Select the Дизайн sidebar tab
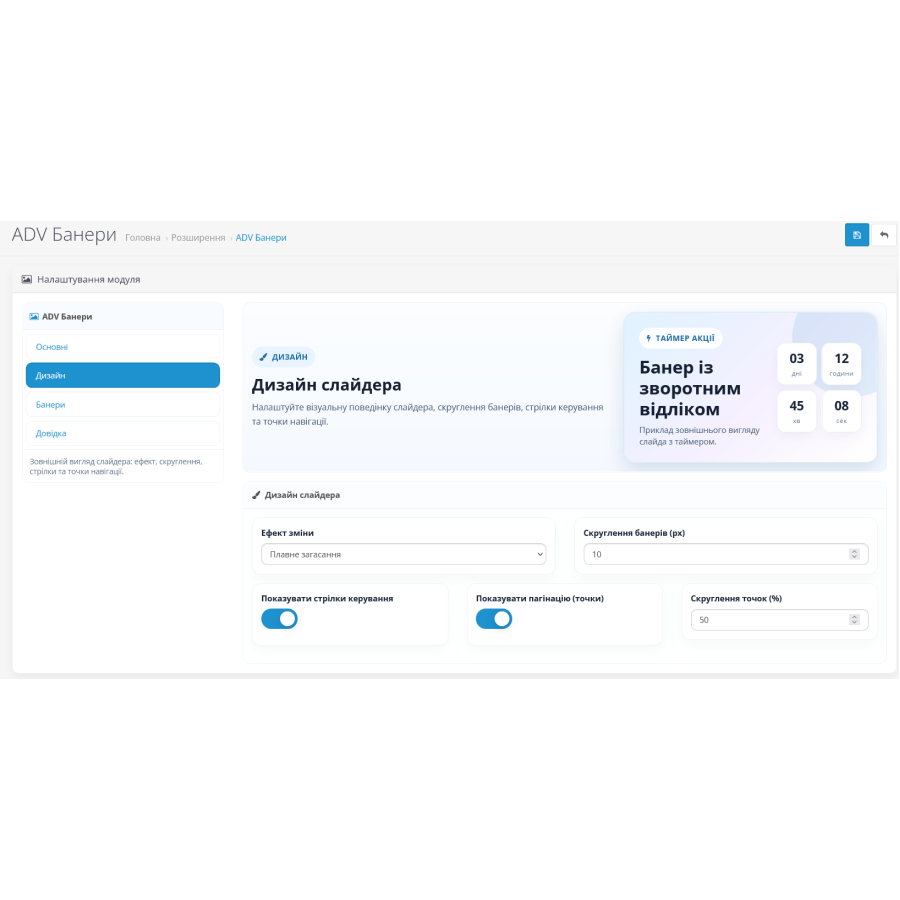The width and height of the screenshot is (900, 900). pyautogui.click(x=123, y=375)
